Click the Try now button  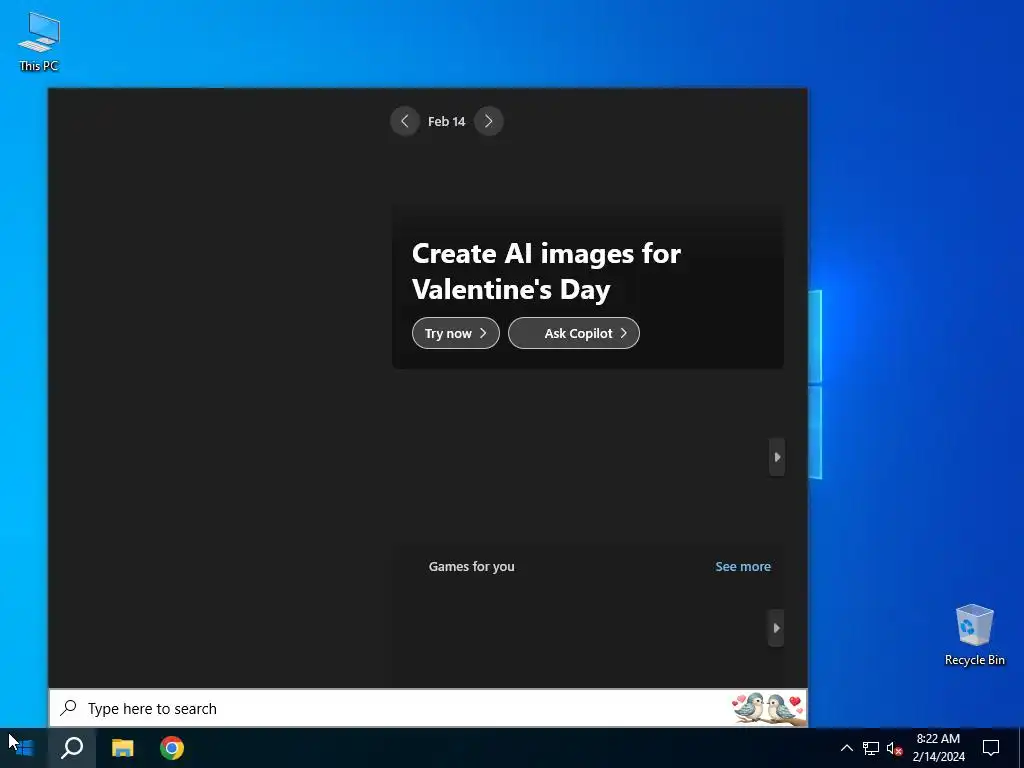click(456, 333)
